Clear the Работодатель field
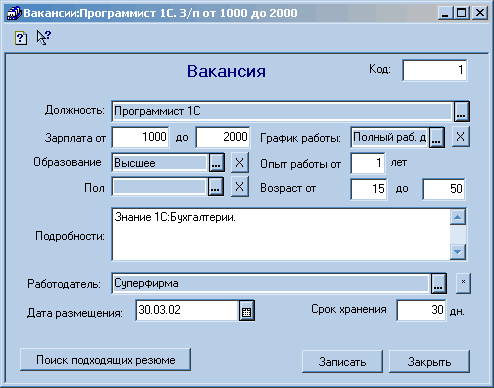This screenshot has width=494, height=388. coord(463,283)
